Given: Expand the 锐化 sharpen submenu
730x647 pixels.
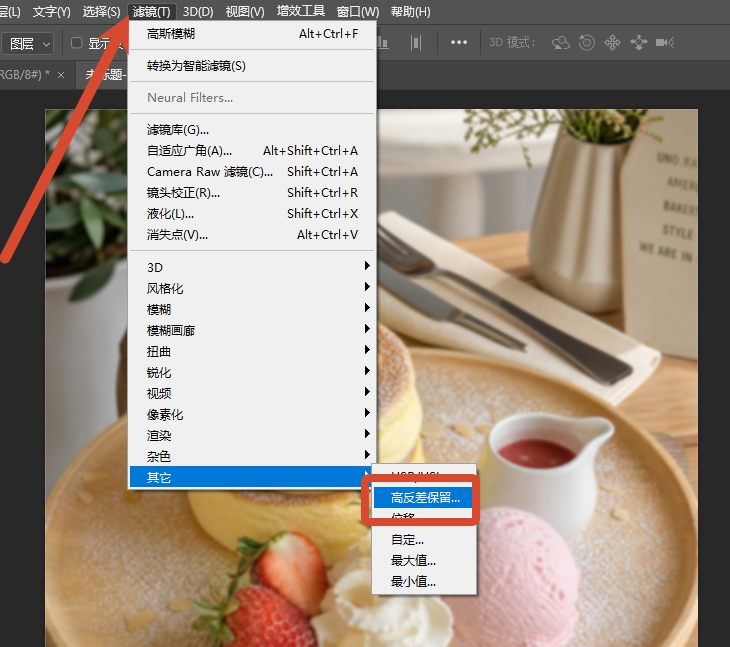Looking at the screenshot, I should [x=252, y=372].
